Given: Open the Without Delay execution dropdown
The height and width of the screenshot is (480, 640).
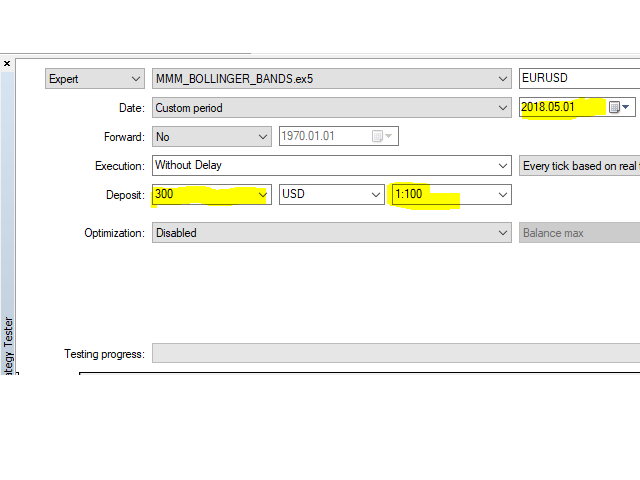Looking at the screenshot, I should point(332,165).
